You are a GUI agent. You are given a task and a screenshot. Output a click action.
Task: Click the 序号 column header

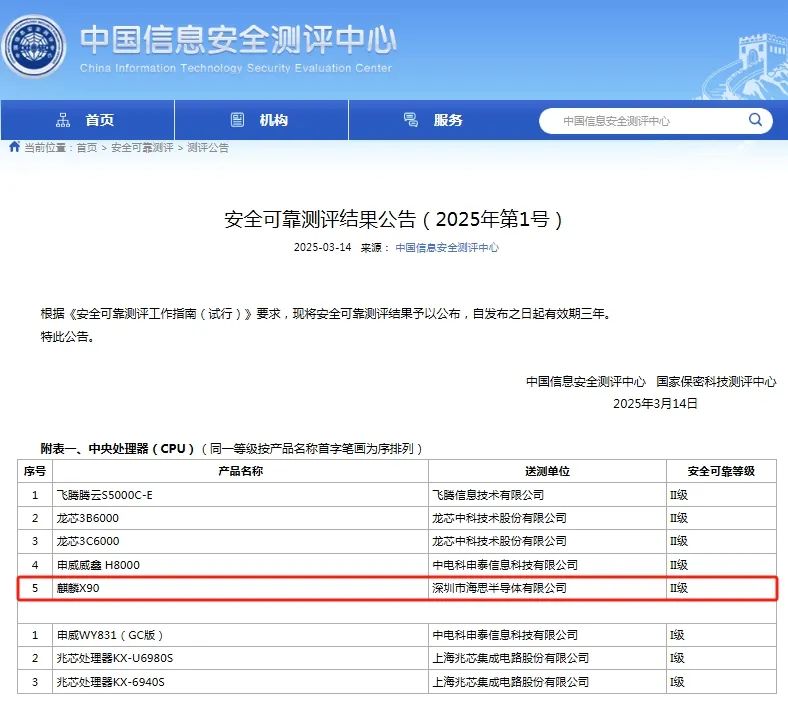click(x=35, y=471)
